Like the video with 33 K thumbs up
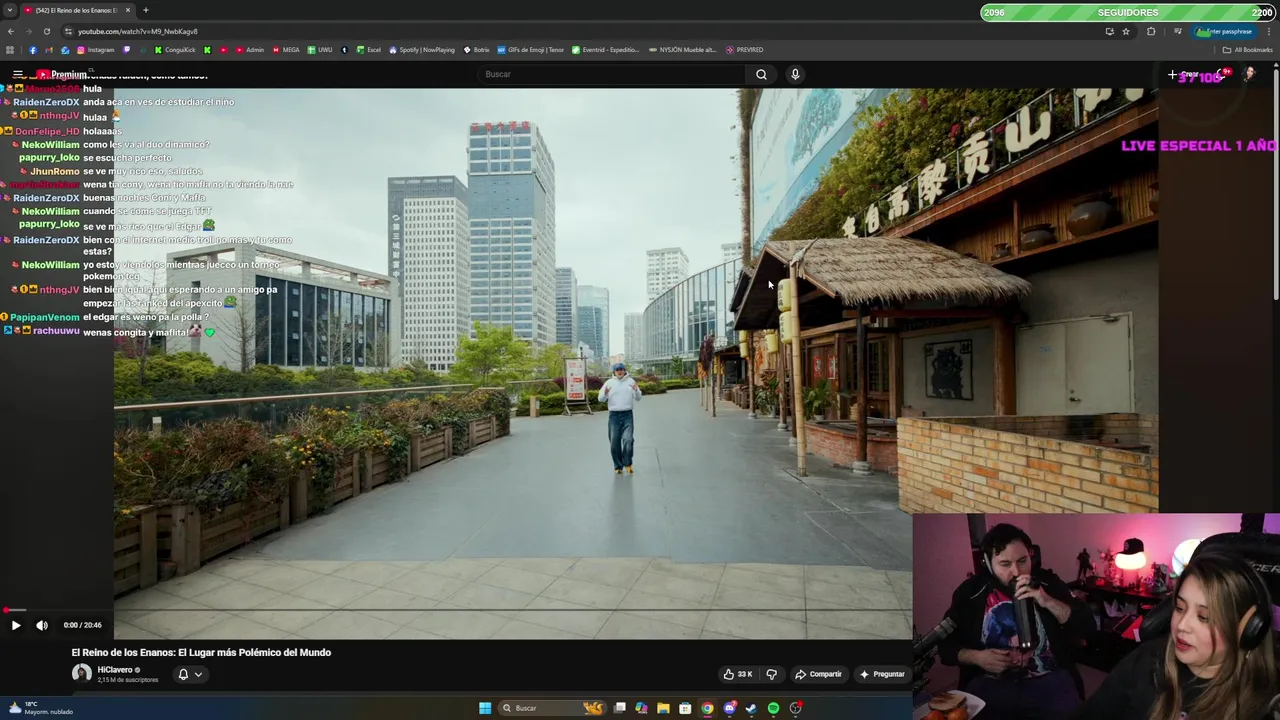 click(738, 674)
